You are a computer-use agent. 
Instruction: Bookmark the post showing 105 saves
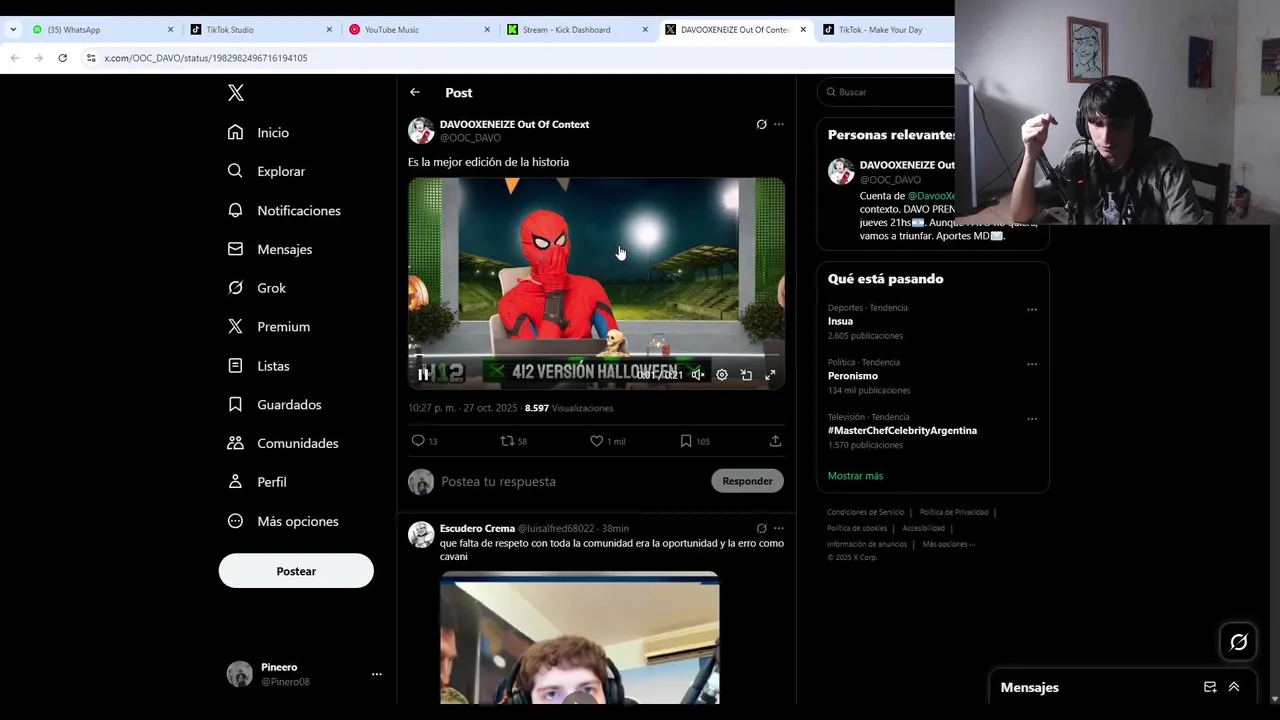[686, 441]
